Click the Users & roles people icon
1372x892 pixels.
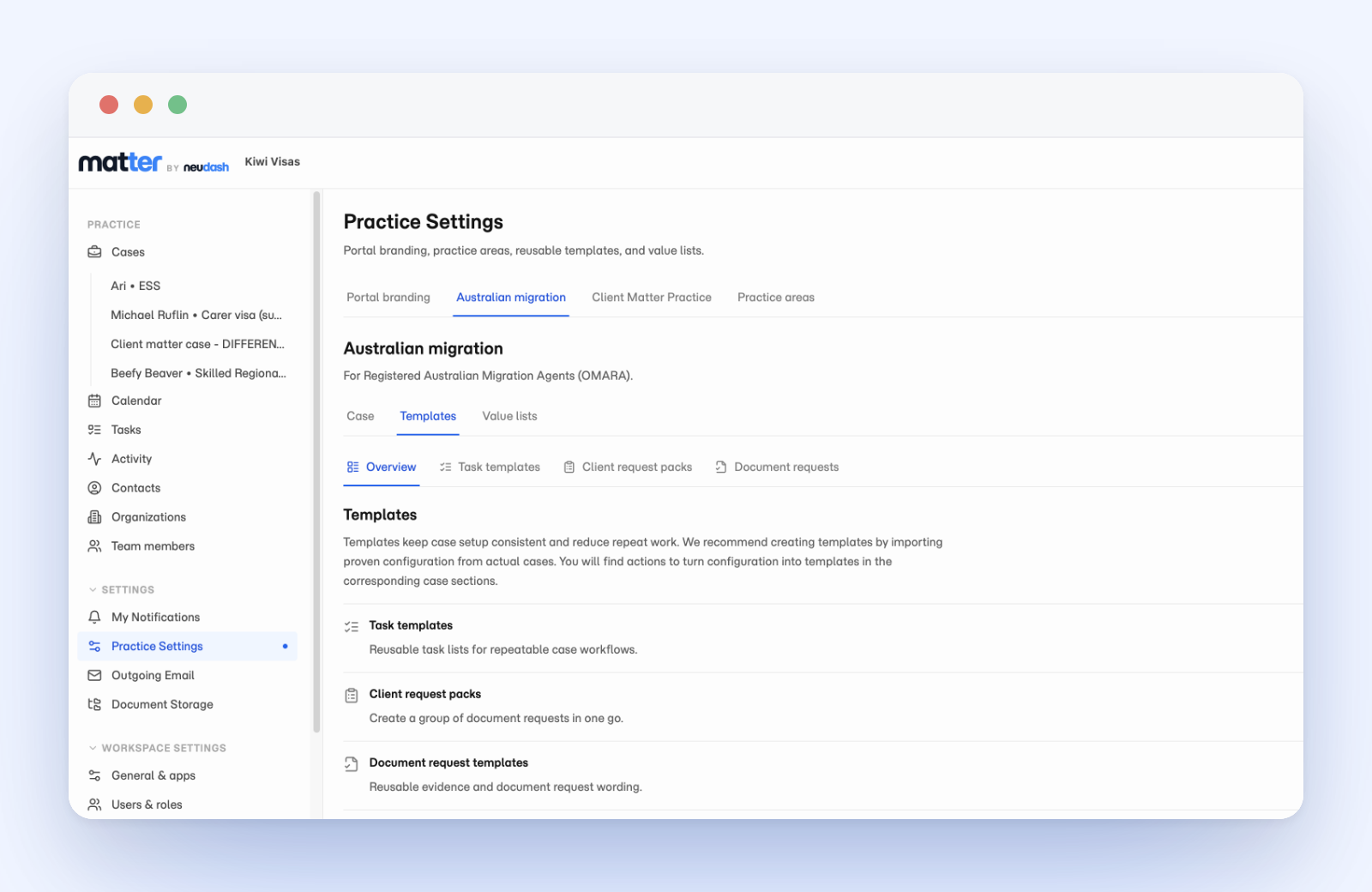(94, 805)
